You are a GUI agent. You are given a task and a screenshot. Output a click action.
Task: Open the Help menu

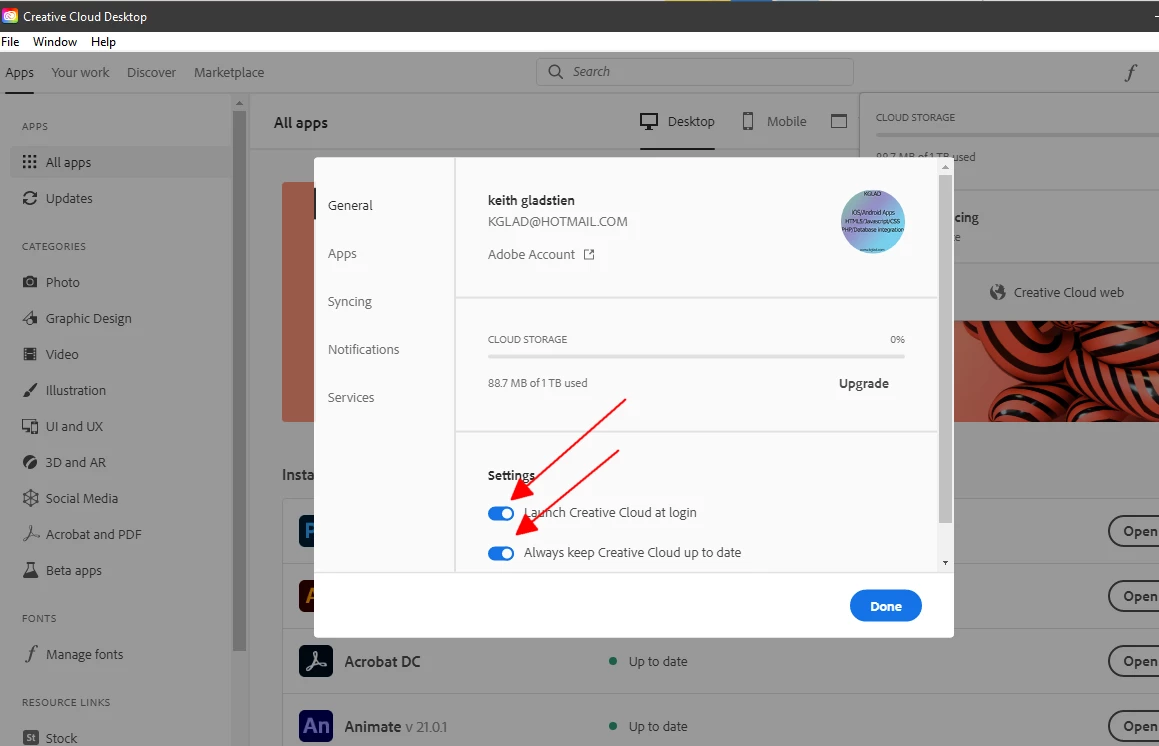[x=103, y=41]
